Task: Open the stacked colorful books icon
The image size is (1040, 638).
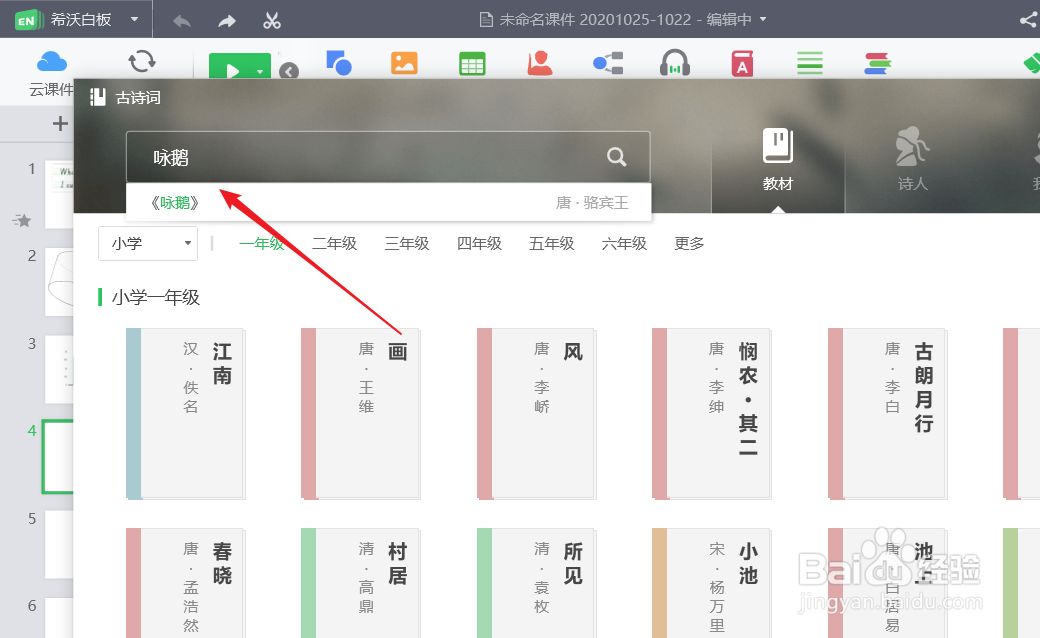Action: coord(878,63)
